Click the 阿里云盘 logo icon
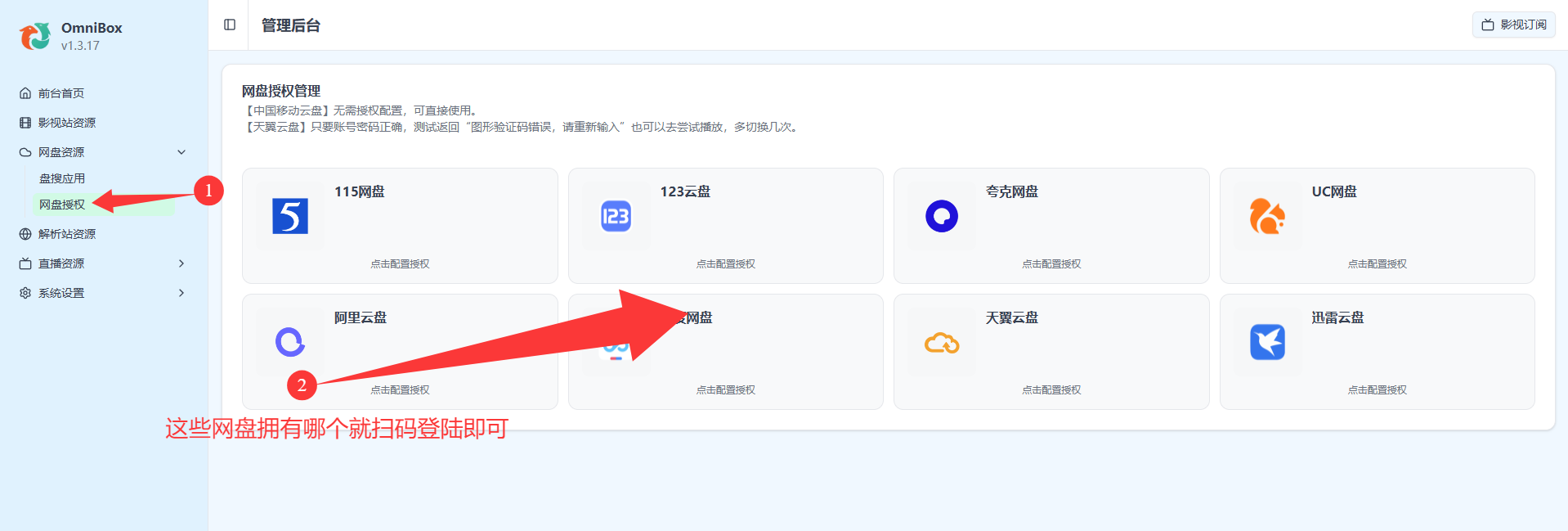This screenshot has height=531, width=1568. click(x=290, y=342)
